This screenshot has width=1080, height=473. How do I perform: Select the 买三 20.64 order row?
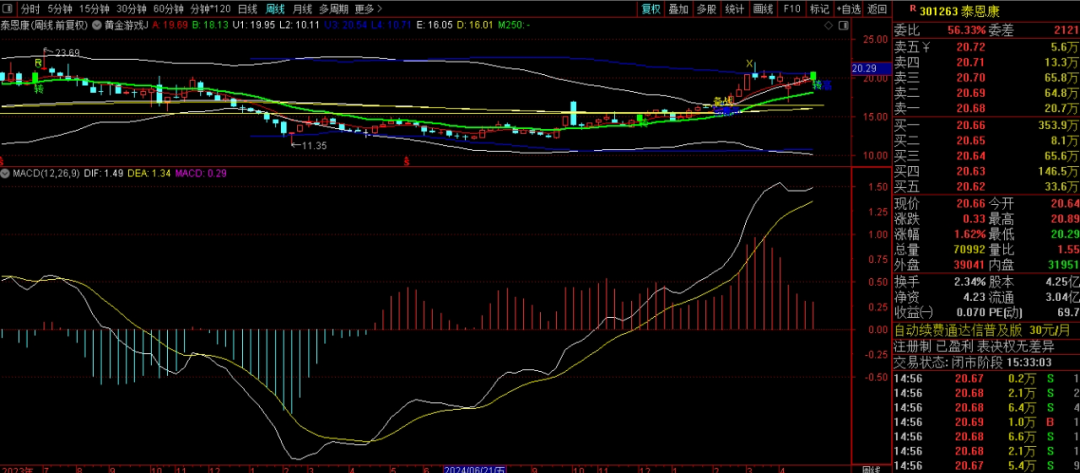click(x=986, y=156)
